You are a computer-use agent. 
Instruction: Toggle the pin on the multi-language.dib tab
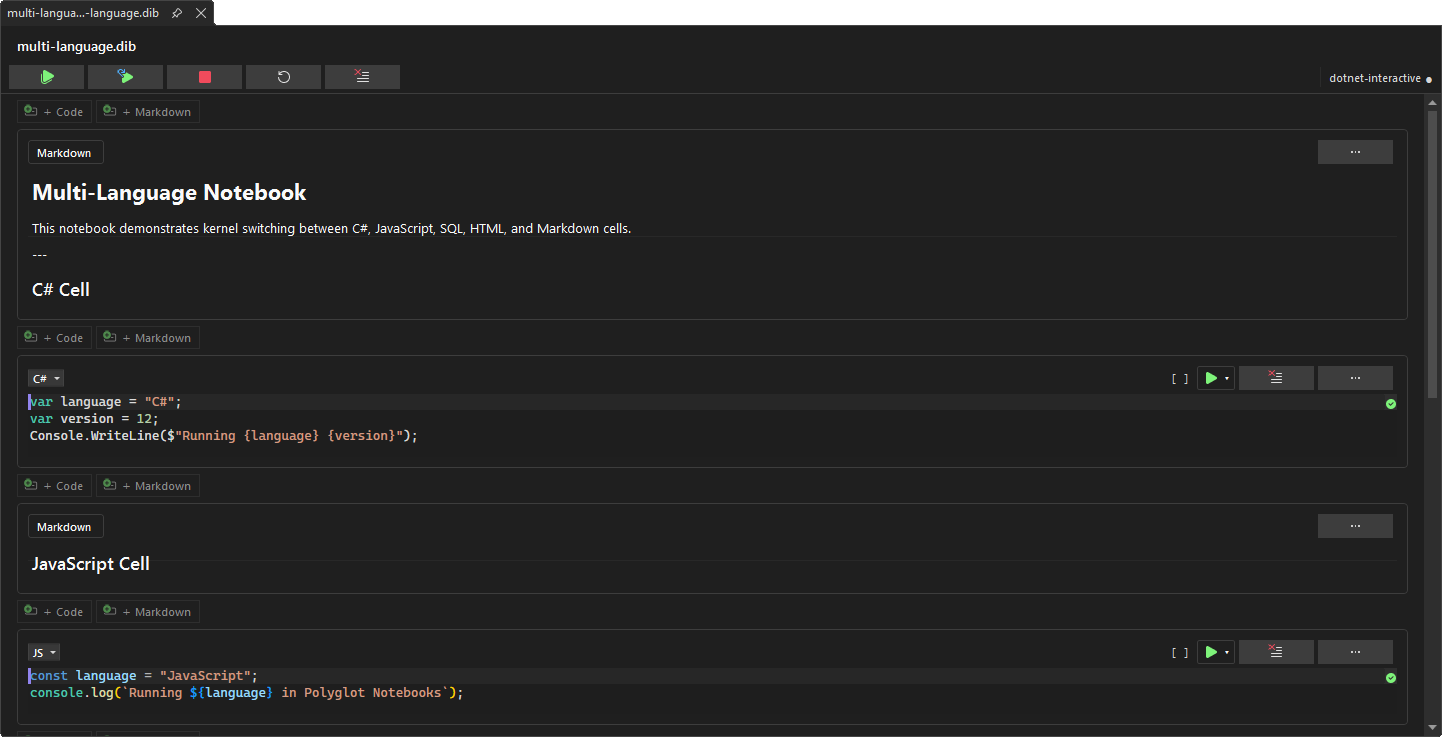click(177, 13)
